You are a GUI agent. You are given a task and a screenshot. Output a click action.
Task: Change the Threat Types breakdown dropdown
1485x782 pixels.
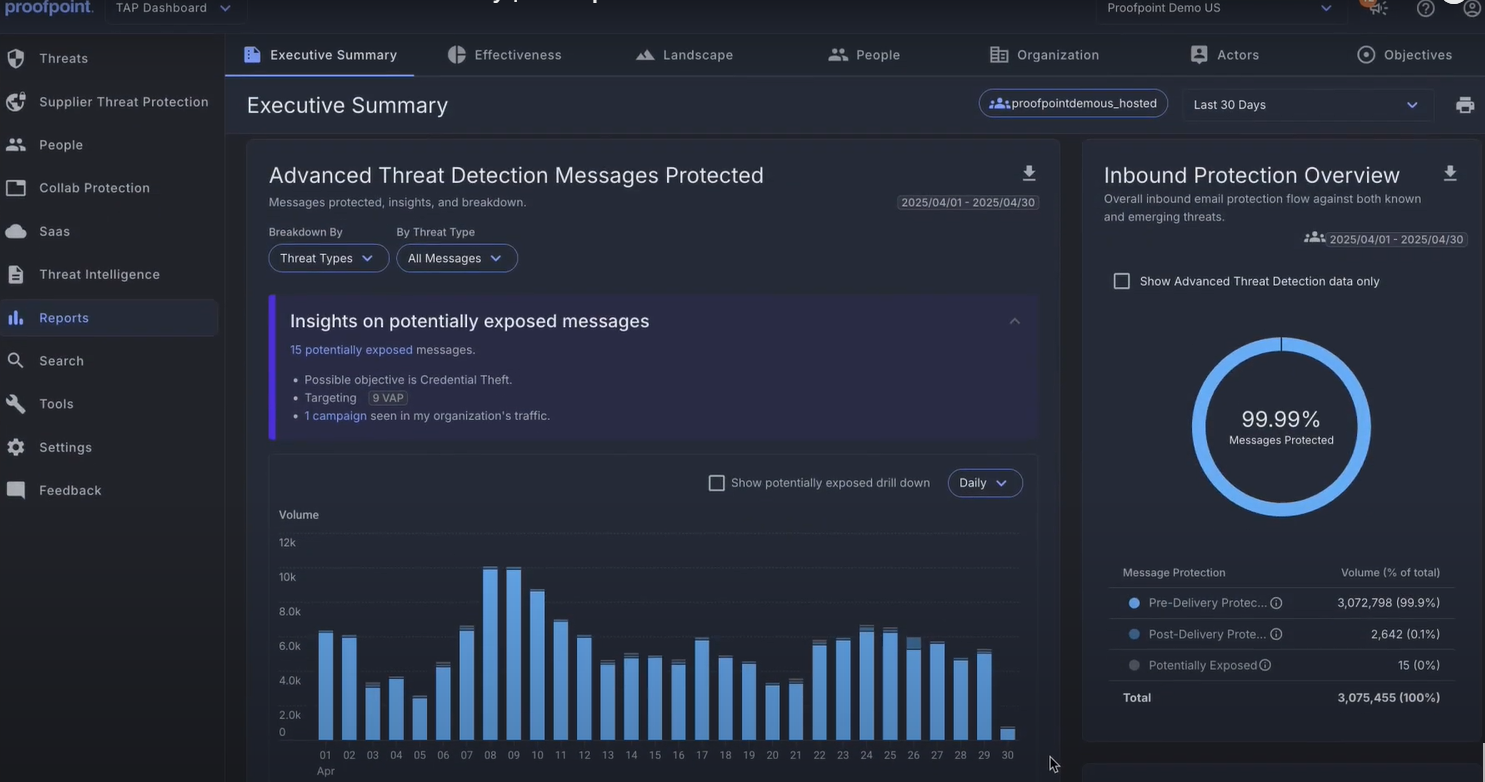tap(328, 257)
